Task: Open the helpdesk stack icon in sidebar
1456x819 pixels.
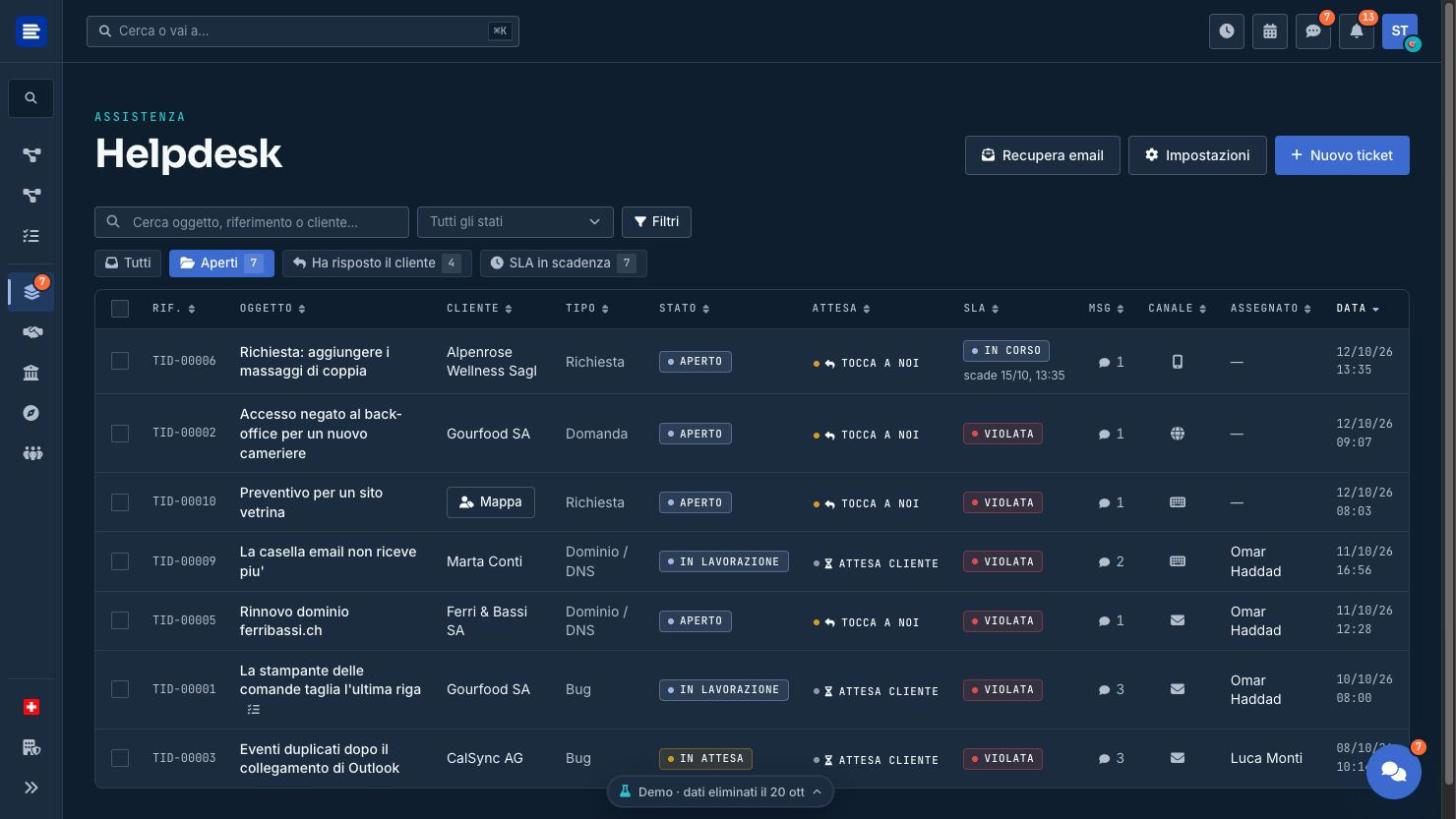Action: 31,292
